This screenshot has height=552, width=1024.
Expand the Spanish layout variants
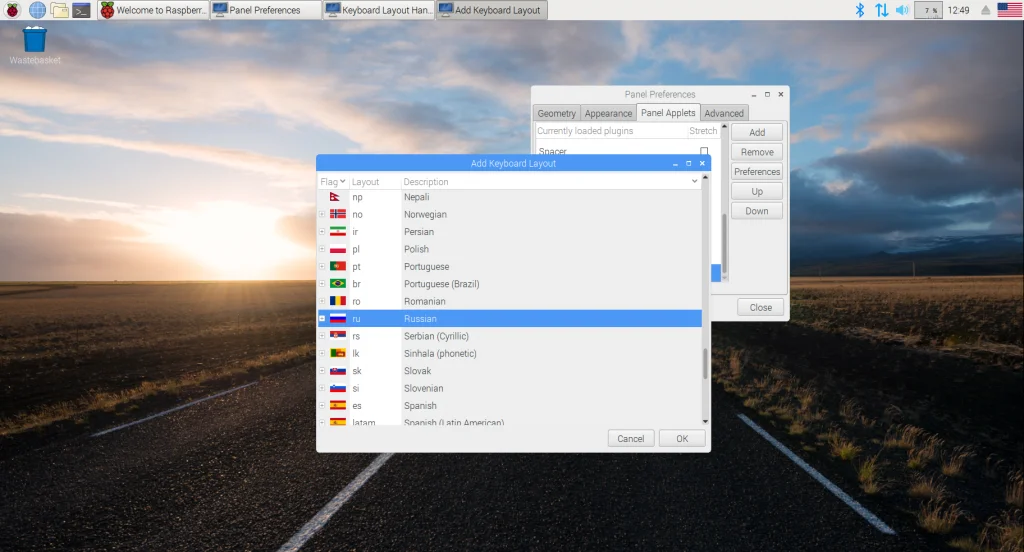pos(321,406)
